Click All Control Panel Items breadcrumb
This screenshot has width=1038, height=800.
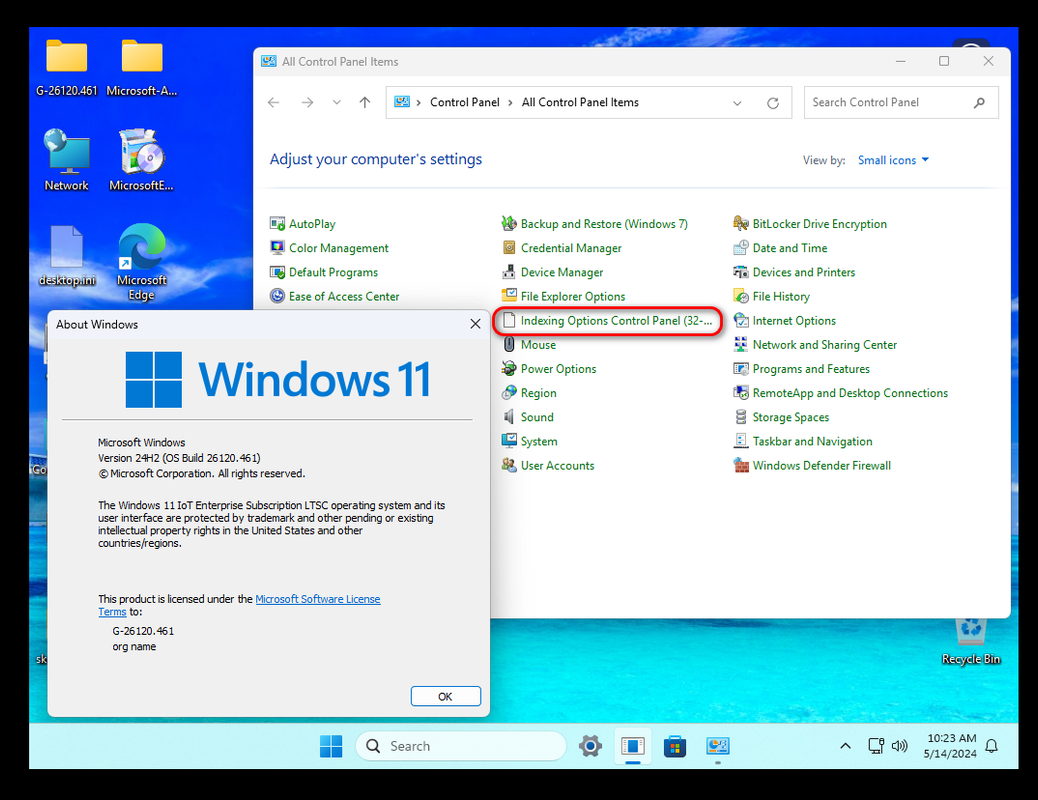pyautogui.click(x=580, y=103)
